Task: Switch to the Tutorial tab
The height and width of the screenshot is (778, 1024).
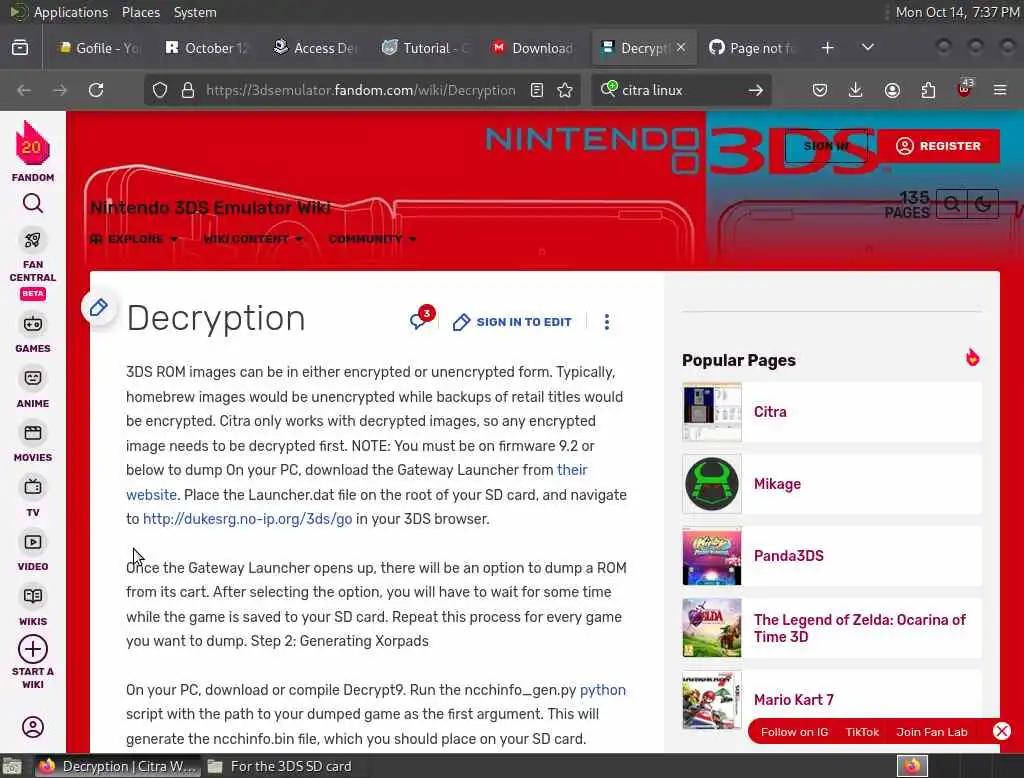Action: [x=426, y=48]
